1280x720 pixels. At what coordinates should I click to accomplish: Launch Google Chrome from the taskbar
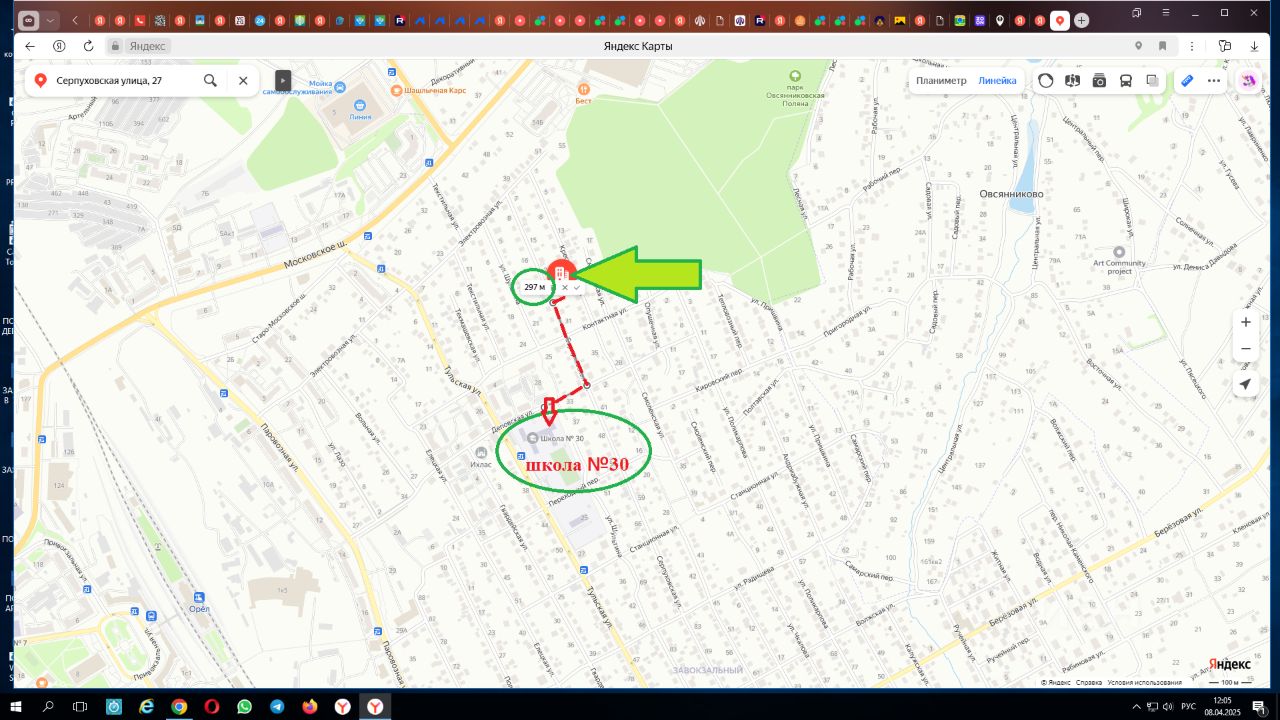179,707
